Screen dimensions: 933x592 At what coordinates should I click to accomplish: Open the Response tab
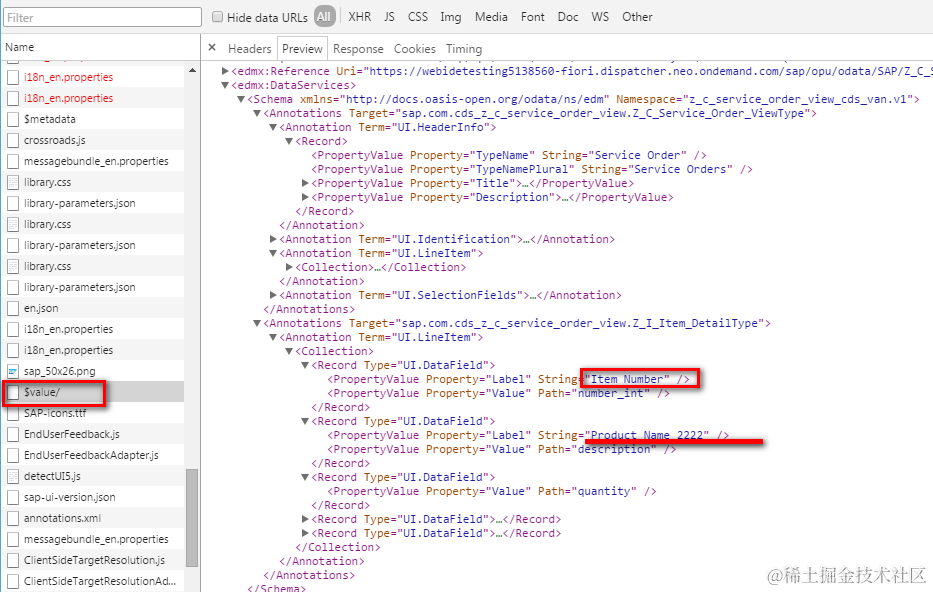[358, 49]
